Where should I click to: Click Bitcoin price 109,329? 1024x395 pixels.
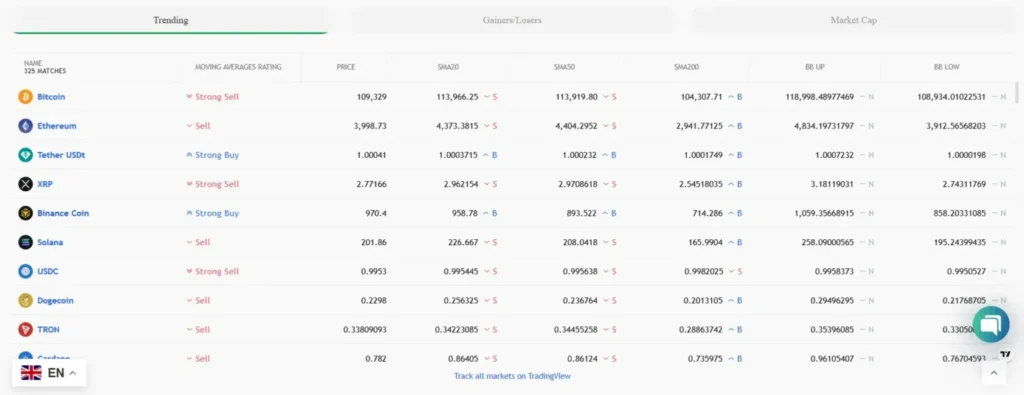[x=372, y=97]
